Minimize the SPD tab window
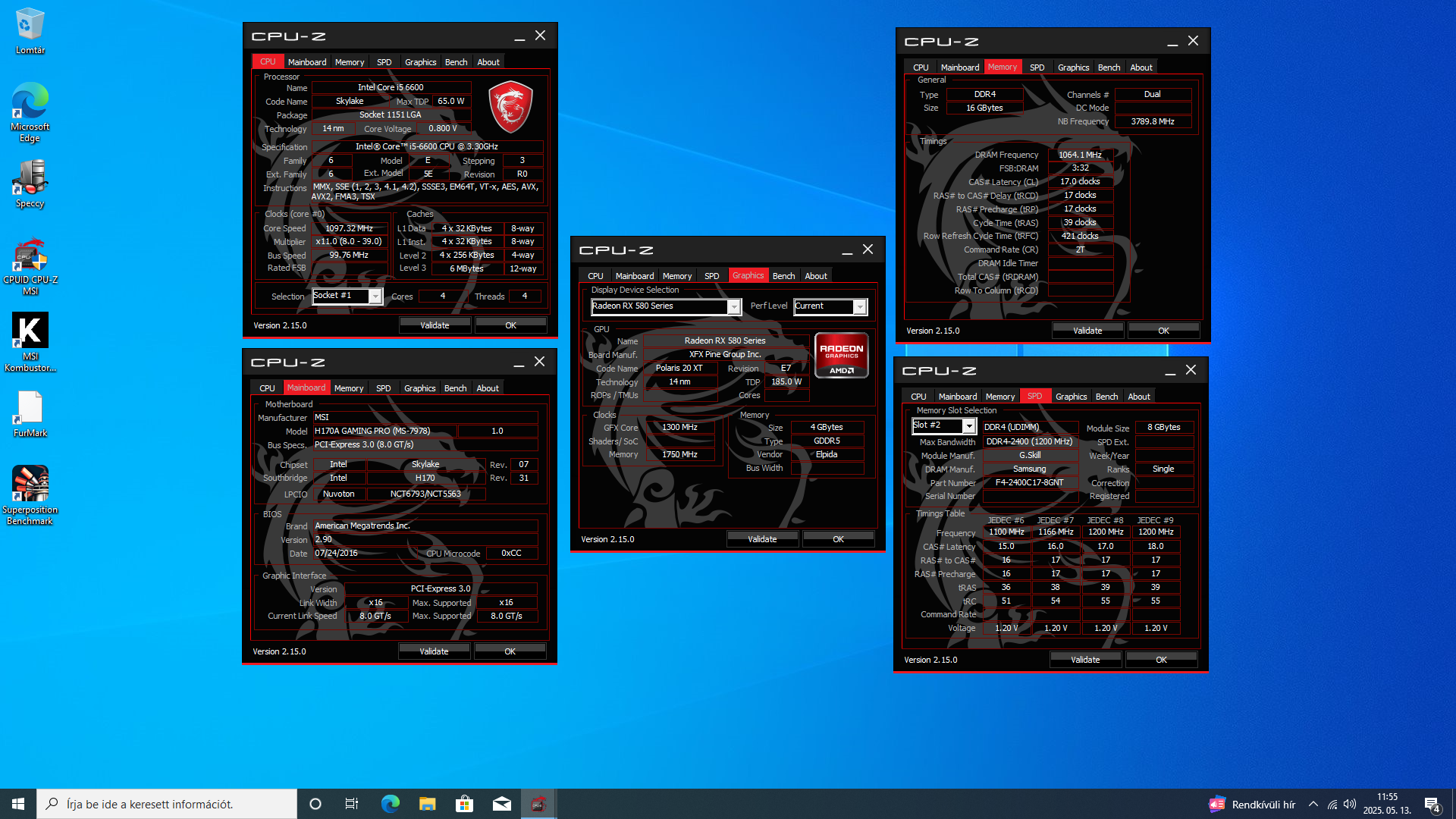The width and height of the screenshot is (1456, 819). (1170, 371)
